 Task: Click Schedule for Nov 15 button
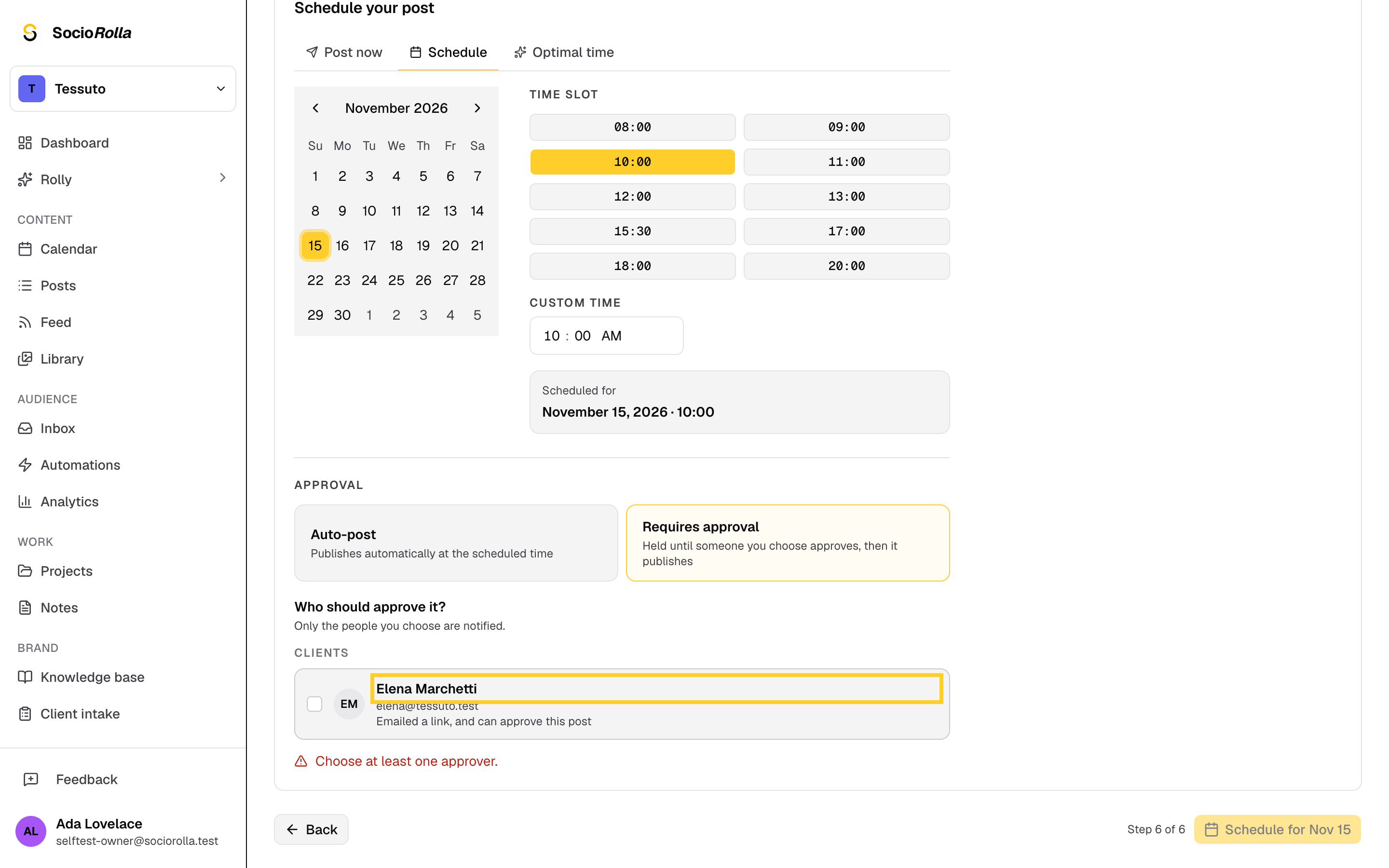(x=1277, y=829)
